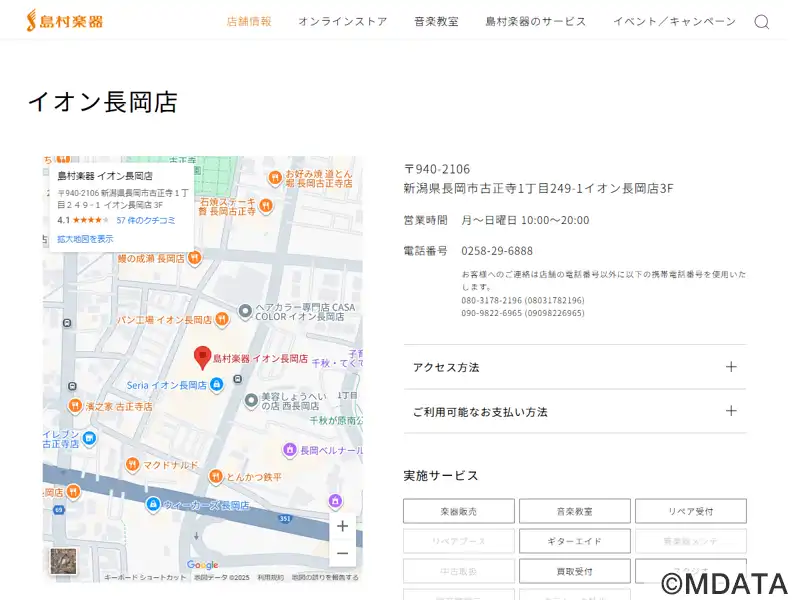Select the ヘアカラー専門店 CASA COLOR marker
Viewport: 800px width, 600px height.
click(245, 311)
